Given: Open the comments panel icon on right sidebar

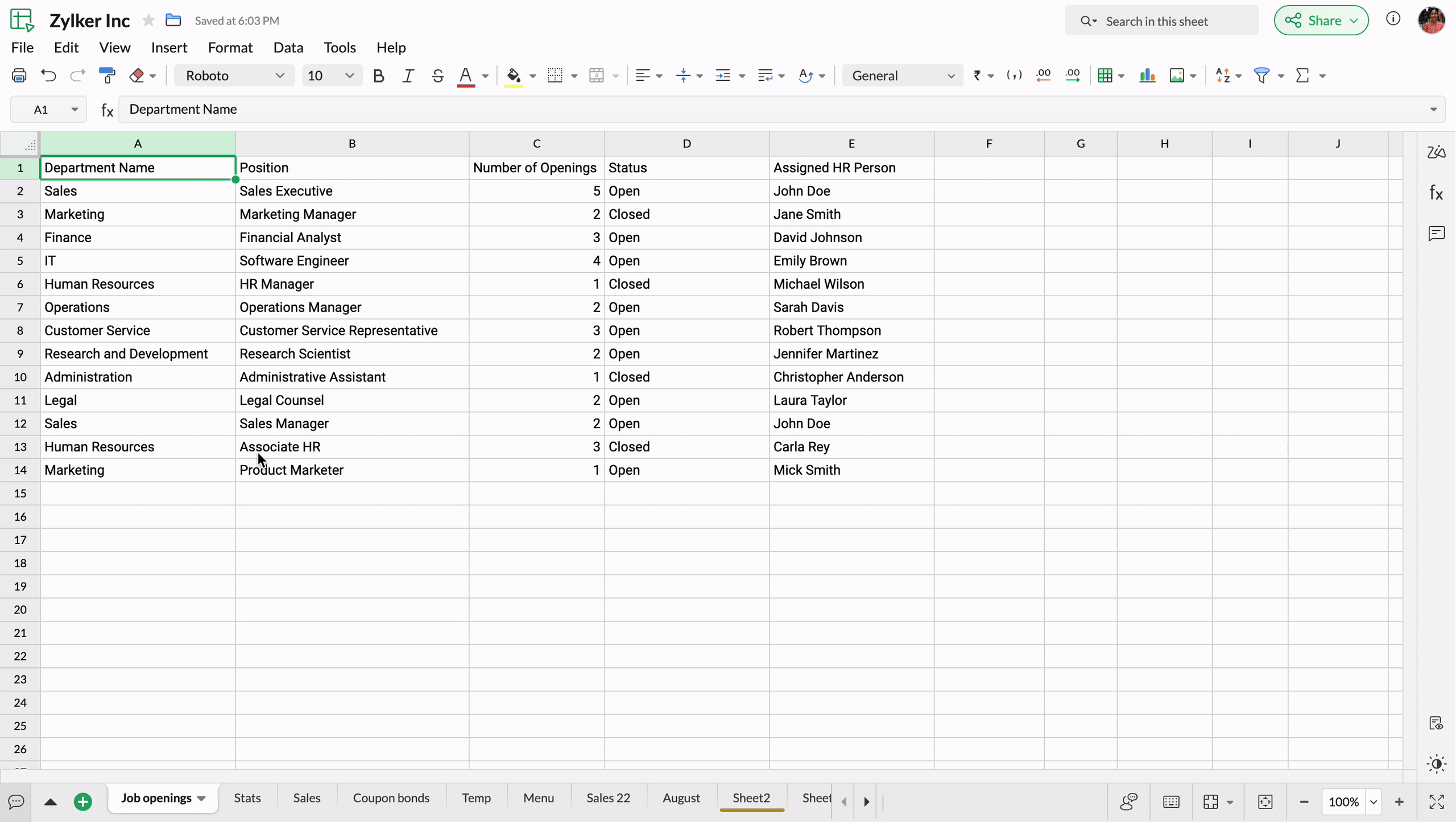Looking at the screenshot, I should [1436, 233].
